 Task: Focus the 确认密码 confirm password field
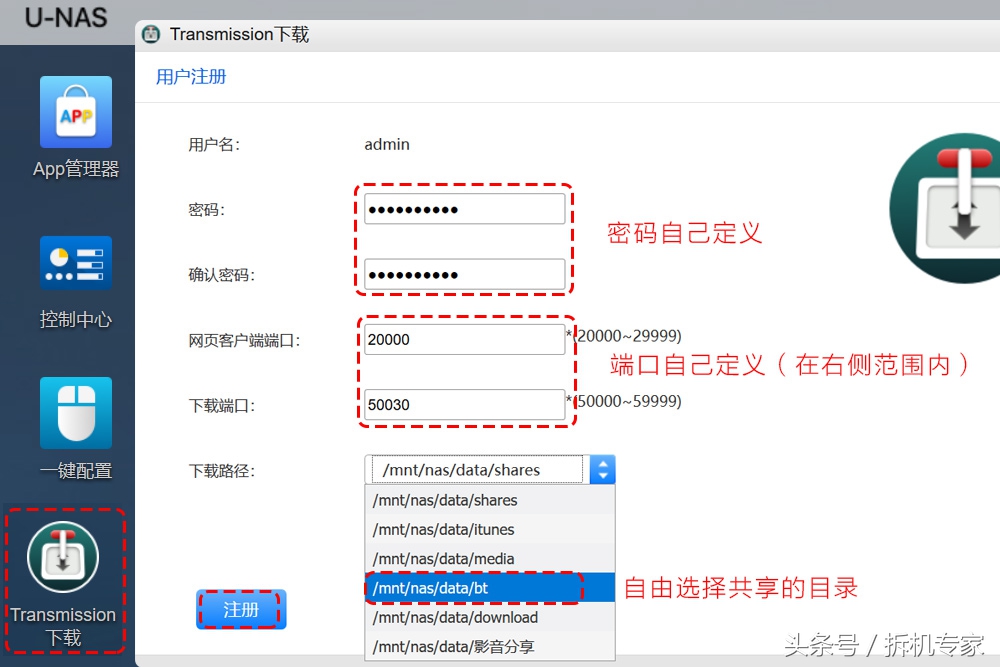click(464, 274)
